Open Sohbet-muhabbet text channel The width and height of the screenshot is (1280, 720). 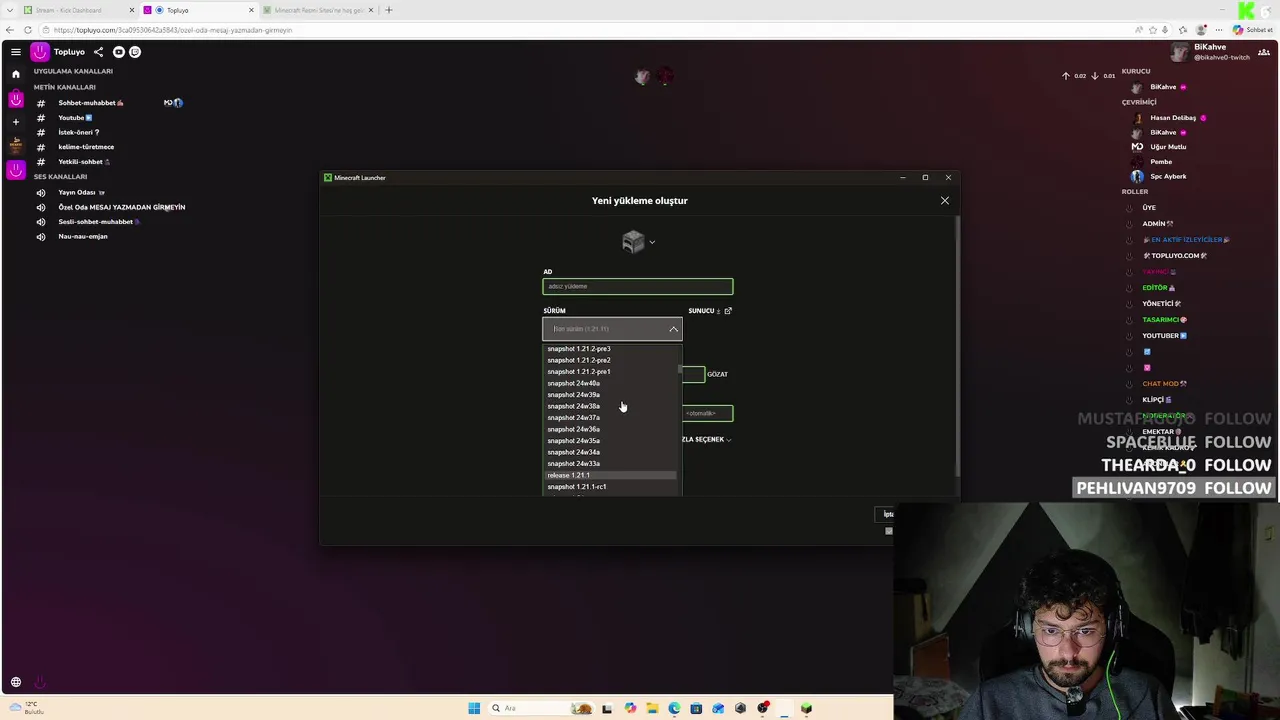click(90, 103)
